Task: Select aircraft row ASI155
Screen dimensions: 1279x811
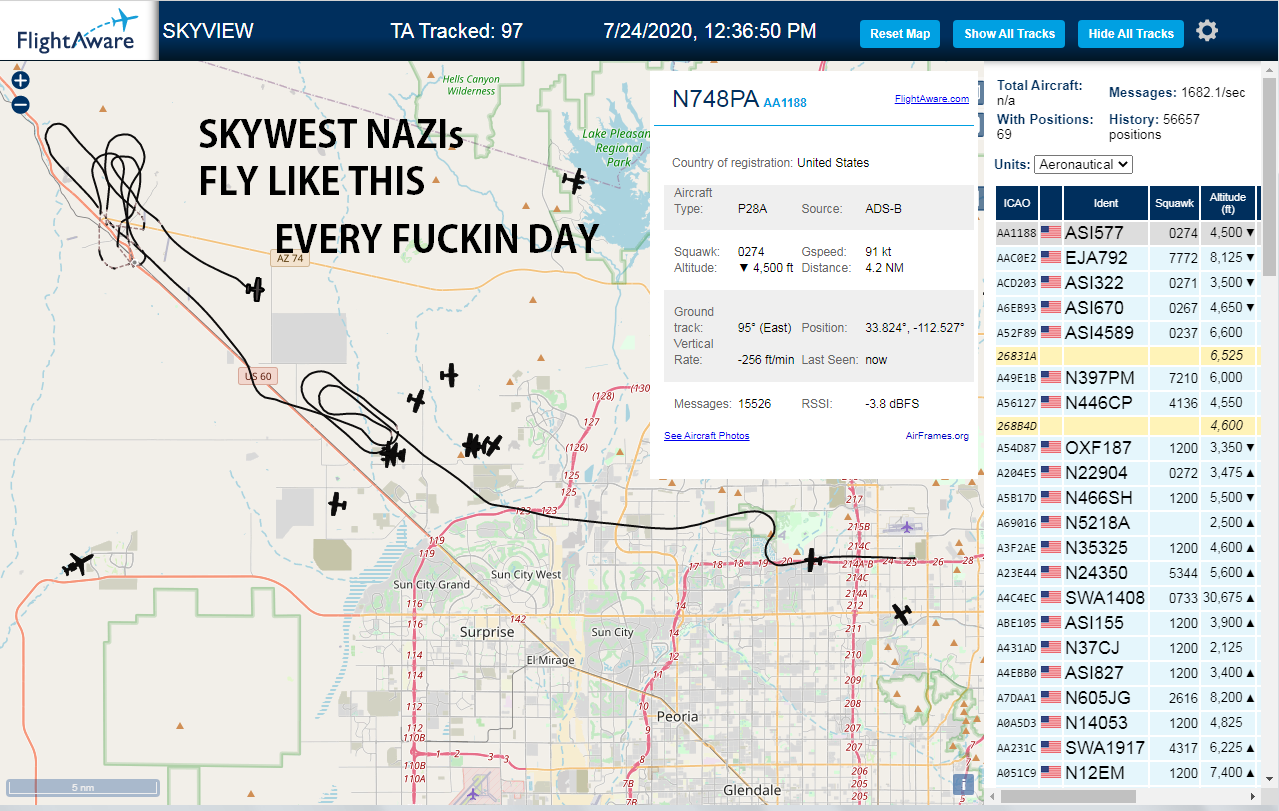Action: (x=1127, y=622)
